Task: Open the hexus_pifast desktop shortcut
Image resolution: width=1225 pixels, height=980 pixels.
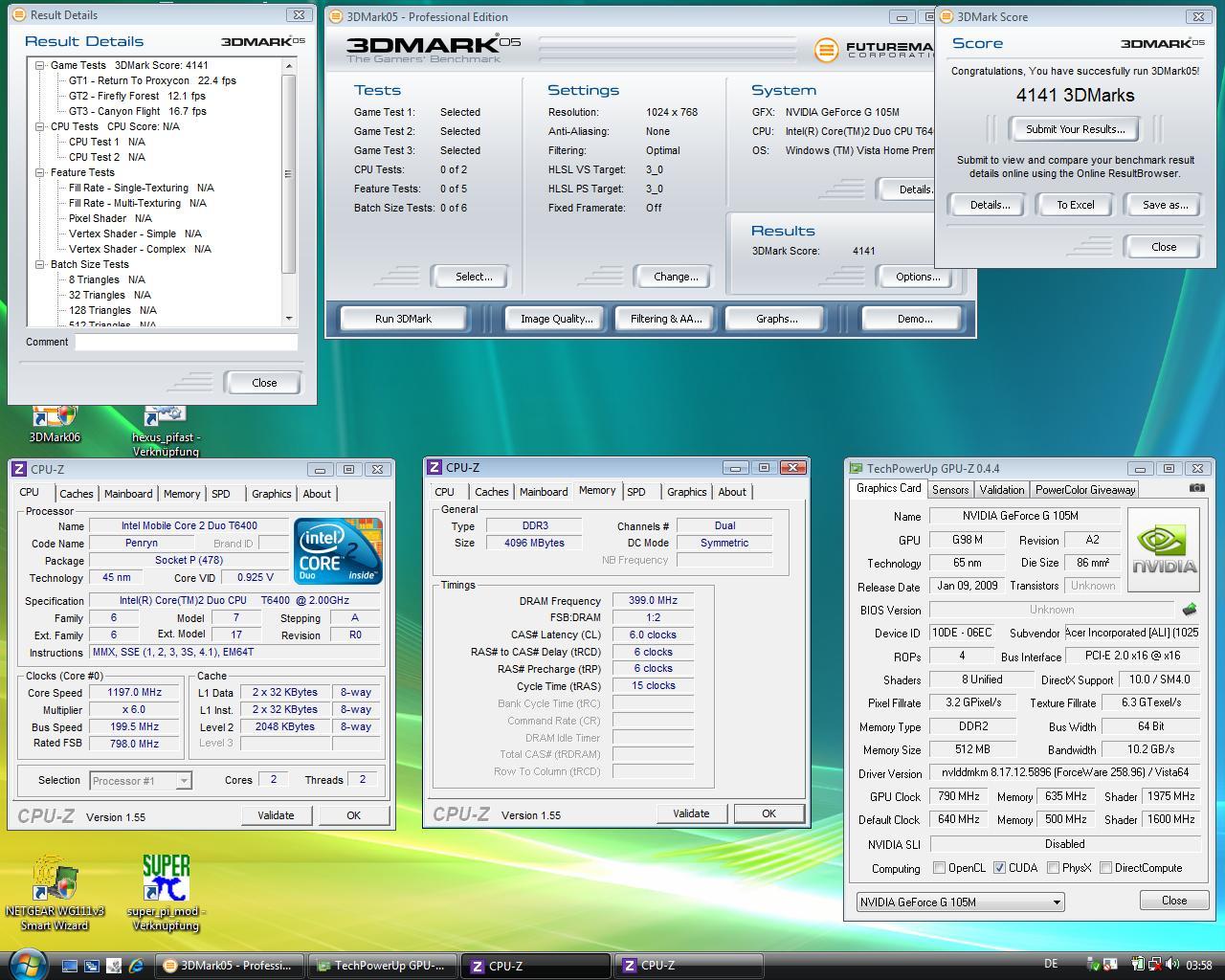Action: (x=166, y=431)
